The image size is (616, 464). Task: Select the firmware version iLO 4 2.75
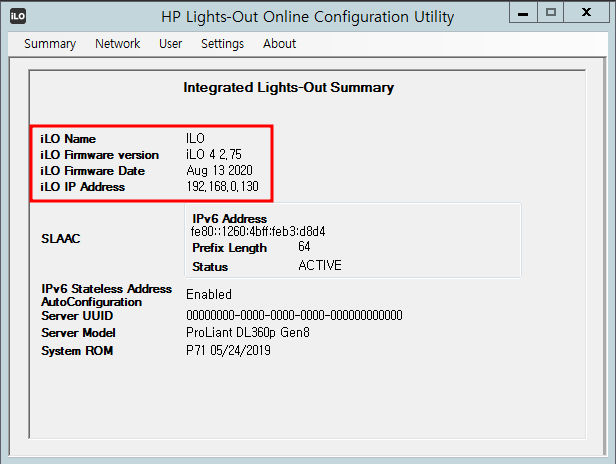coord(214,154)
